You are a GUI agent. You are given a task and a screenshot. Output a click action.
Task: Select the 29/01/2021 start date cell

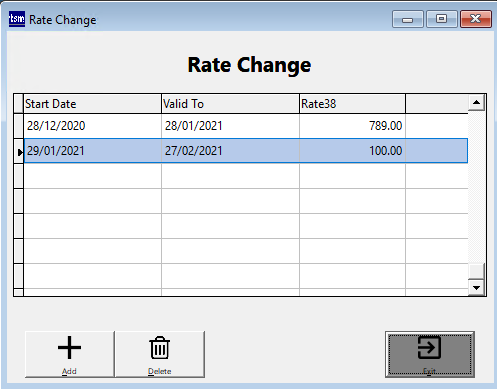(92, 151)
